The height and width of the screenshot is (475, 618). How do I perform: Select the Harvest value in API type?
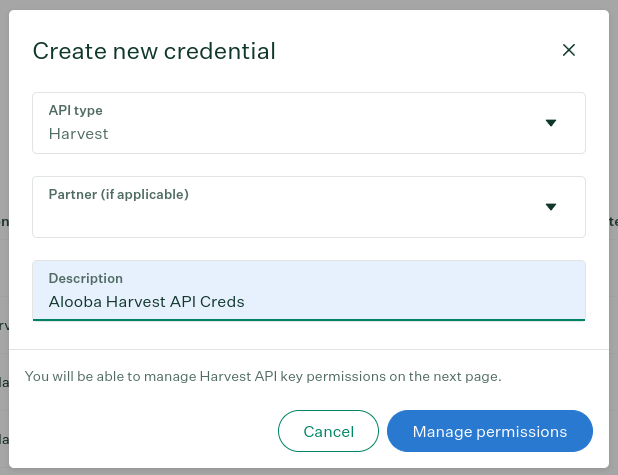point(78,134)
